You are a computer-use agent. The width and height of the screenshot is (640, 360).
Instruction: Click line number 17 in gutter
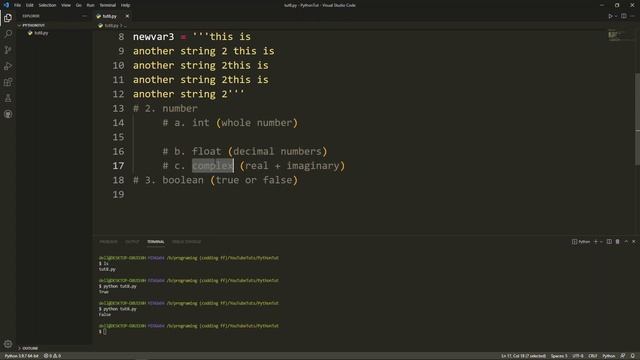(118, 166)
